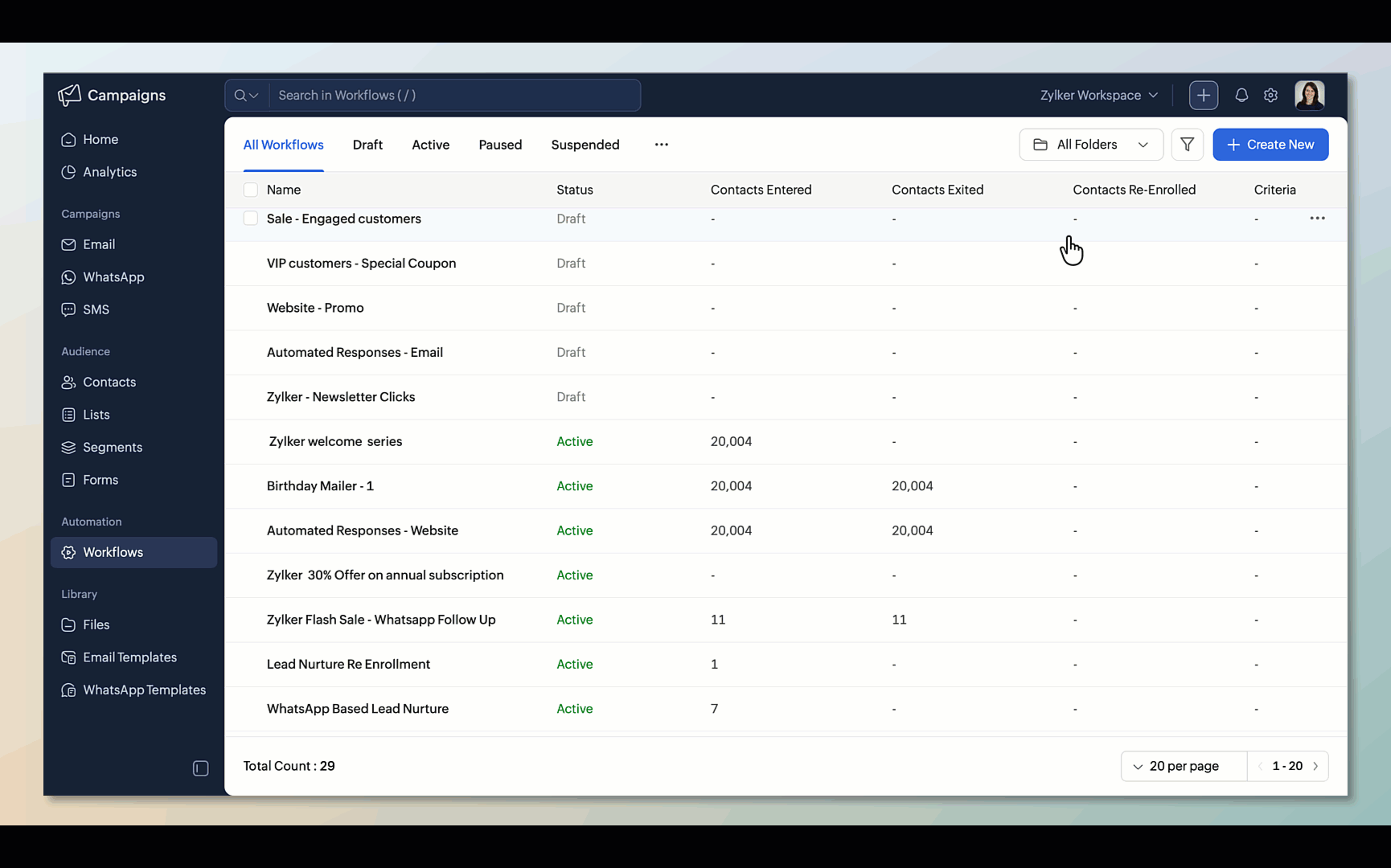Click the Home icon in sidebar
Screen dimensions: 1391x868
(68, 140)
